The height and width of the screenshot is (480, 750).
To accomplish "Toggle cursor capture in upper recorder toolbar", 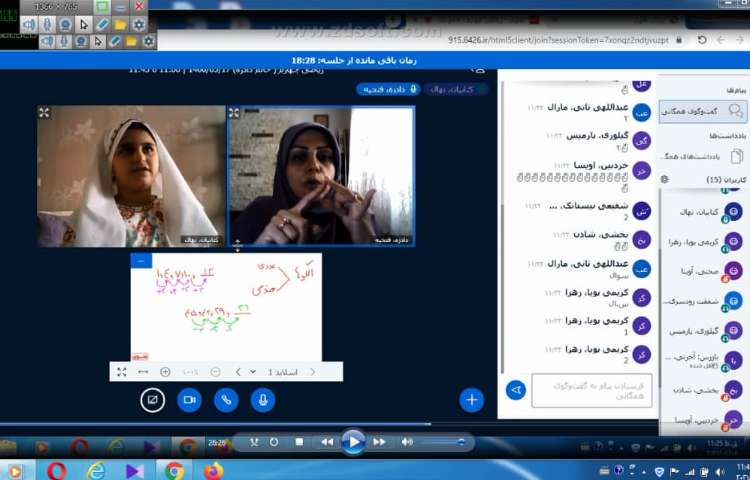I will [83, 24].
